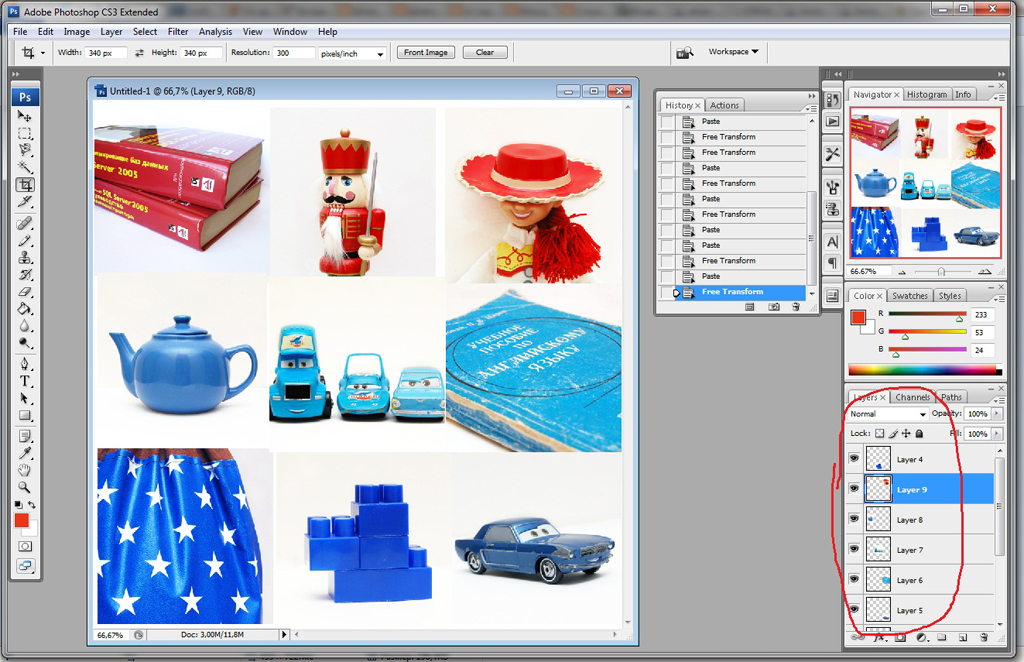Select the Dodge tool
The width and height of the screenshot is (1024, 662).
tap(24, 343)
